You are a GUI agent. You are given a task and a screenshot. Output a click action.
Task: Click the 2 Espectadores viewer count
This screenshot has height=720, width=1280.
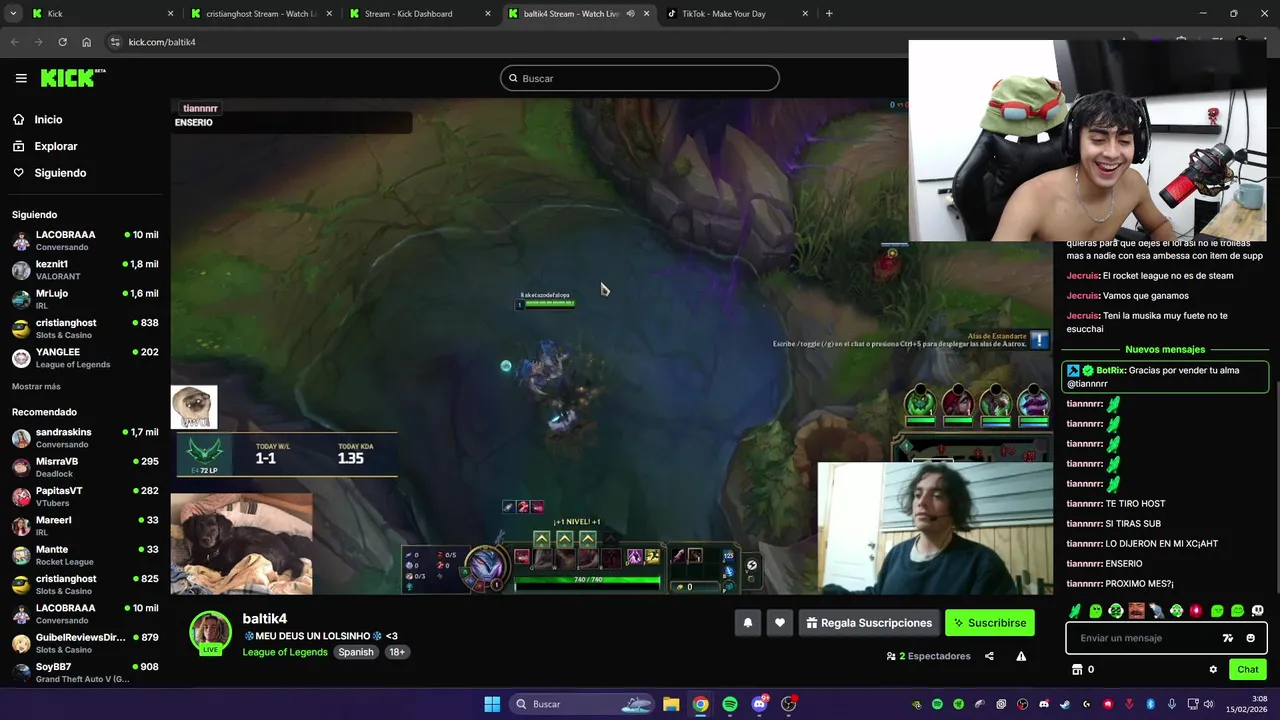click(x=928, y=656)
